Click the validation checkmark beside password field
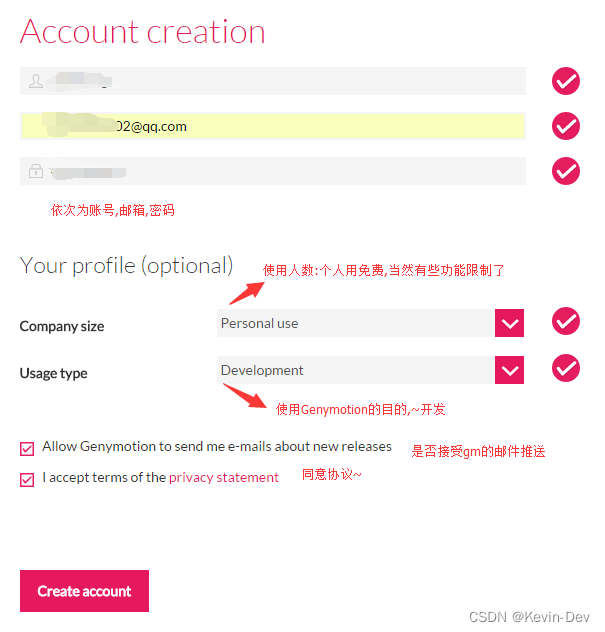The height and width of the screenshot is (632, 605). click(565, 171)
